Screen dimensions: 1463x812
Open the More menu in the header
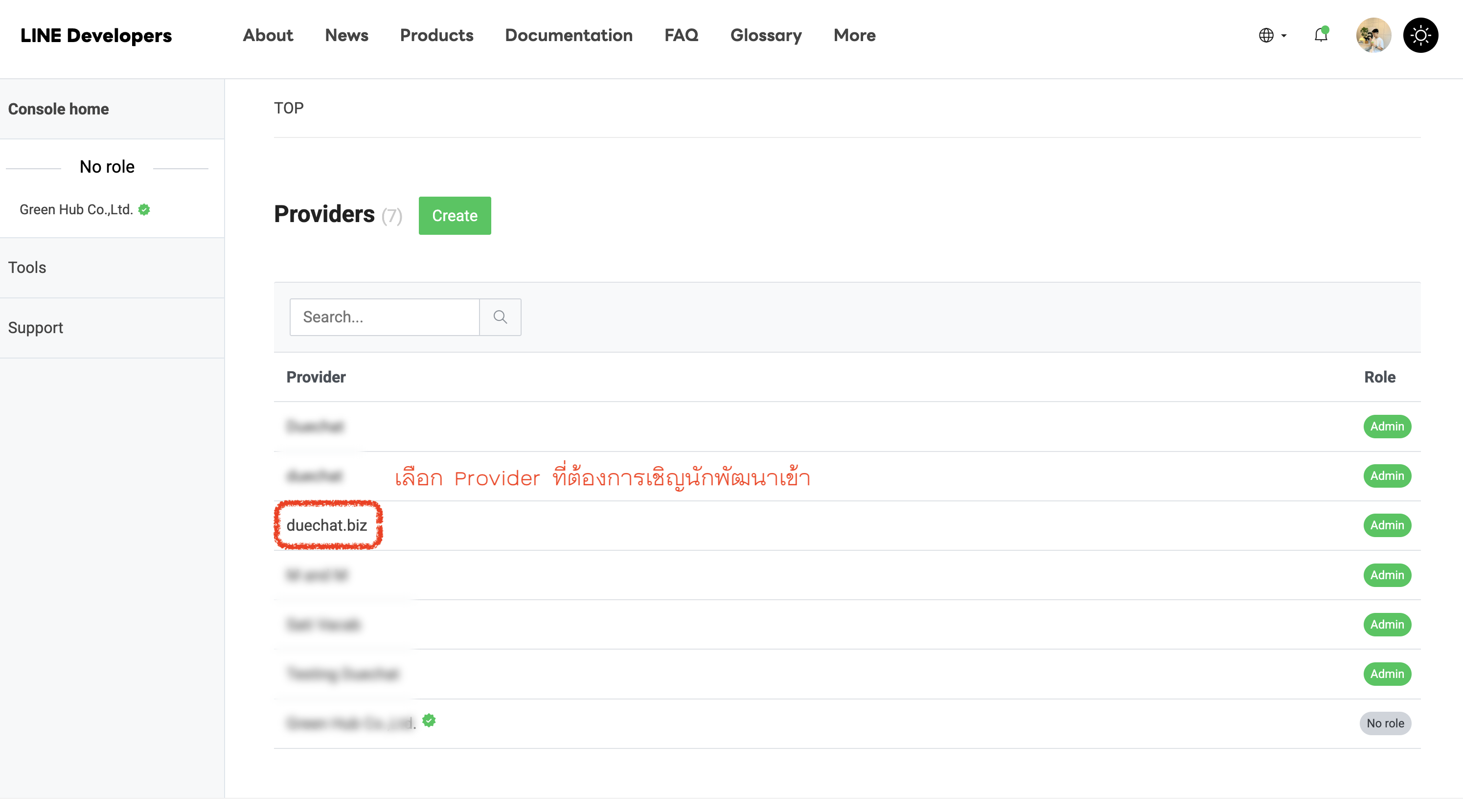(854, 35)
